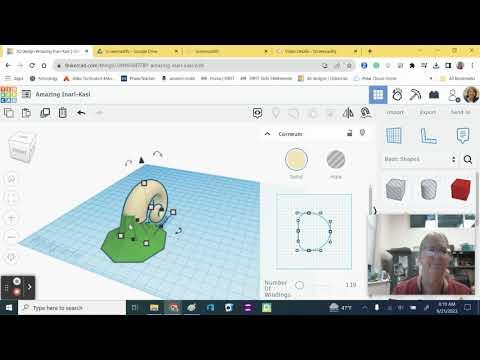Reload the browser page
Screen dimensions: 480x360
coord(32,66)
